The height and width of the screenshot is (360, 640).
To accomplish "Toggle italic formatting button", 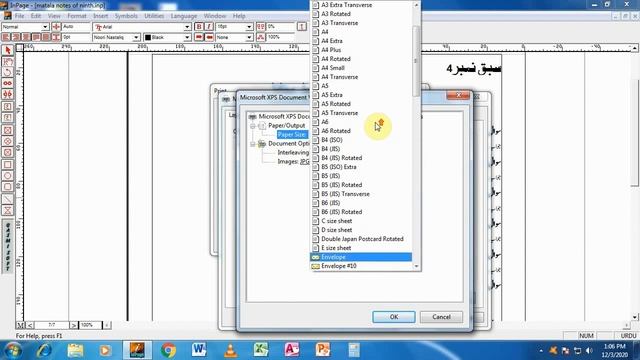I will (x=209, y=27).
